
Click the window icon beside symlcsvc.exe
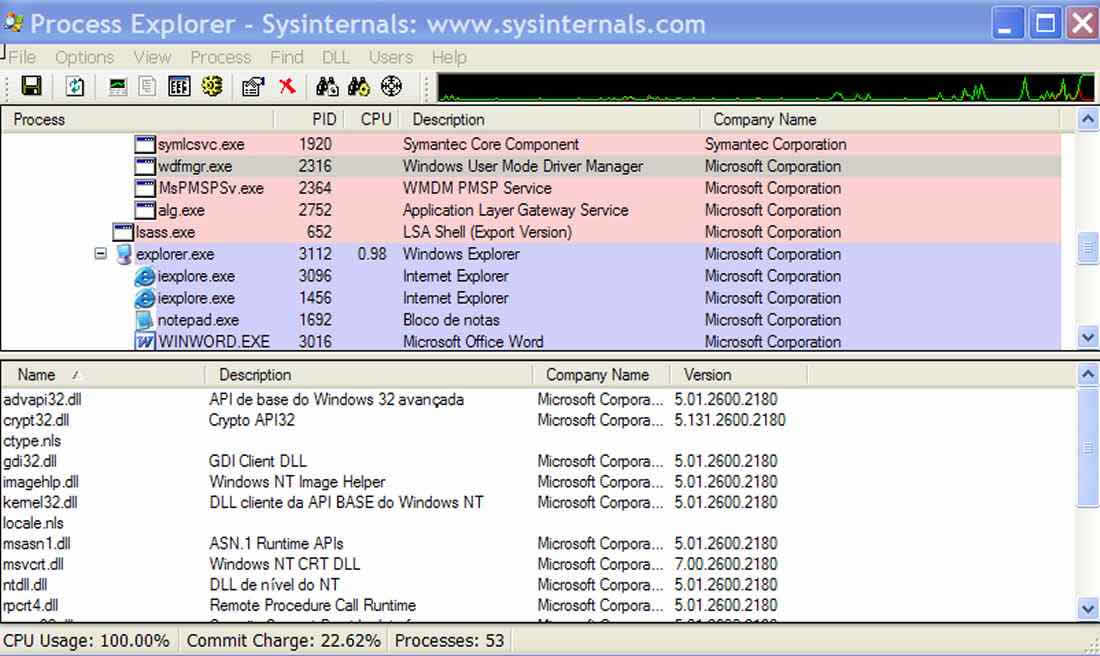[x=145, y=145]
